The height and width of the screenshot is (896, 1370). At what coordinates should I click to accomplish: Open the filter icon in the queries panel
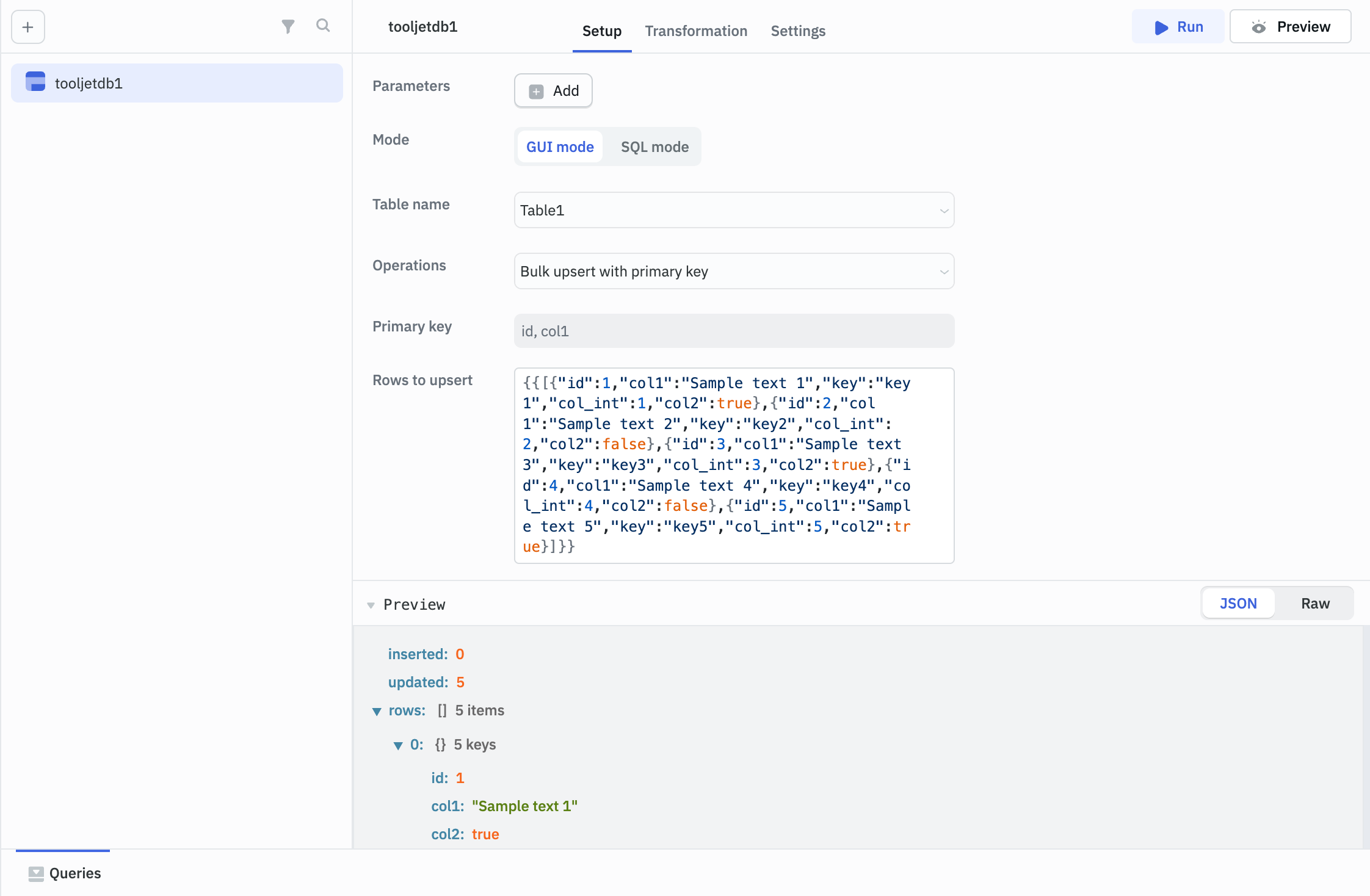click(288, 27)
